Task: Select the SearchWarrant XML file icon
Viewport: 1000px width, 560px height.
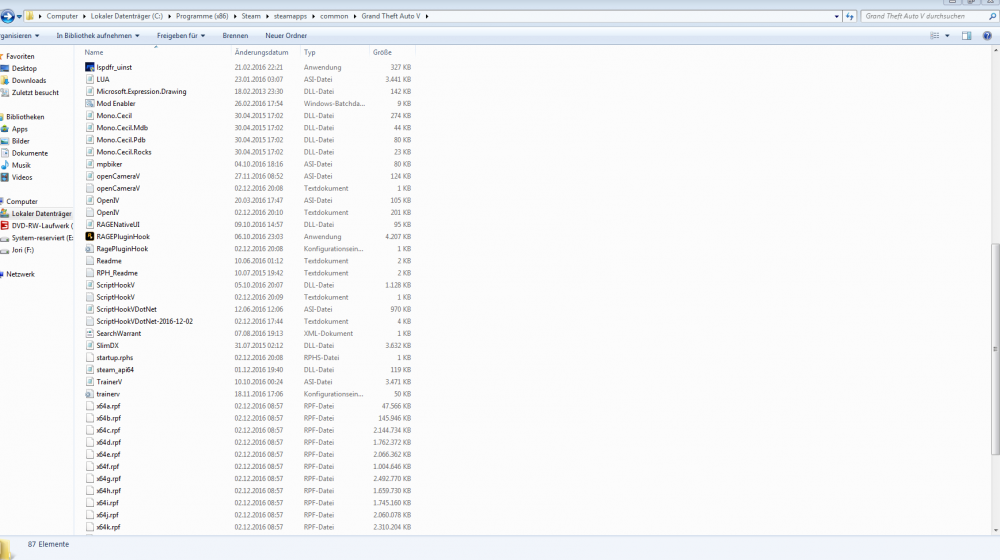Action: click(89, 334)
